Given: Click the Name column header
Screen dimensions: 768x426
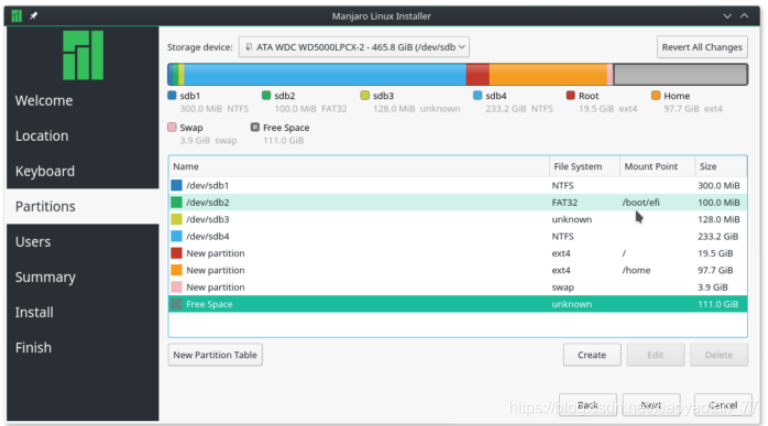Looking at the screenshot, I should (359, 166).
